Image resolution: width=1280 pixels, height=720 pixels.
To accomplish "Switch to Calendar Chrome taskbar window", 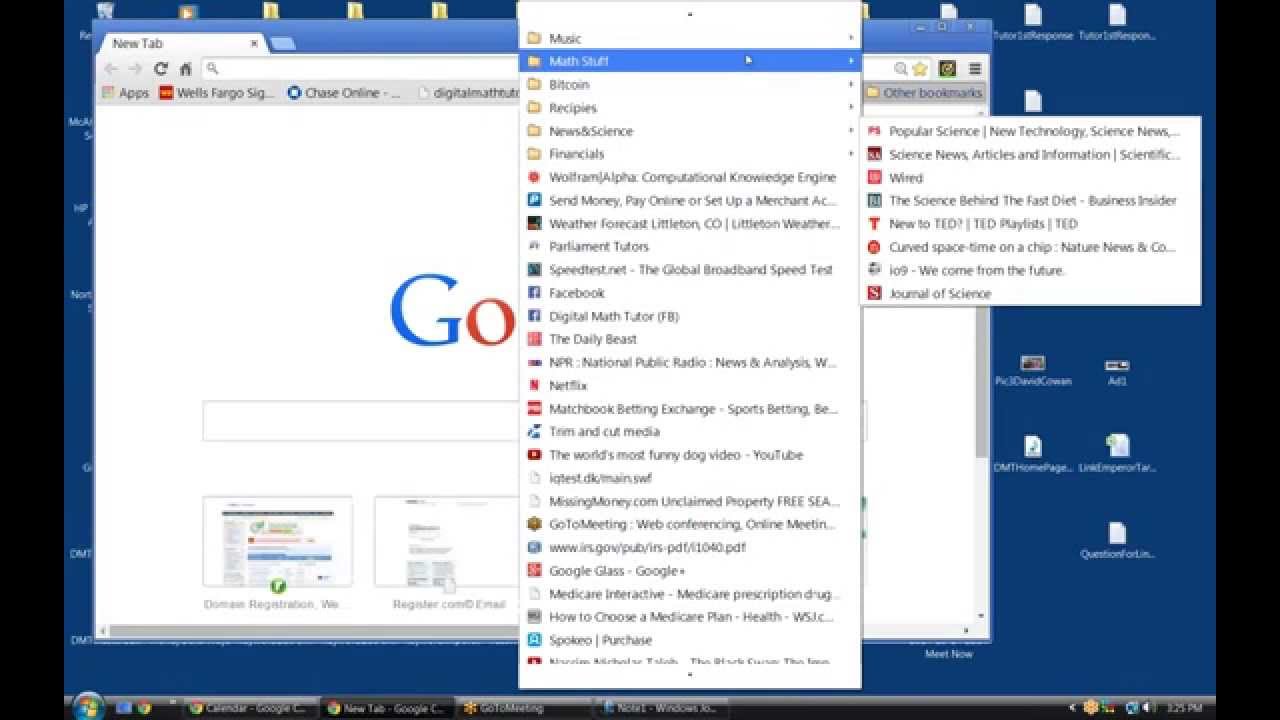I will tap(249, 708).
